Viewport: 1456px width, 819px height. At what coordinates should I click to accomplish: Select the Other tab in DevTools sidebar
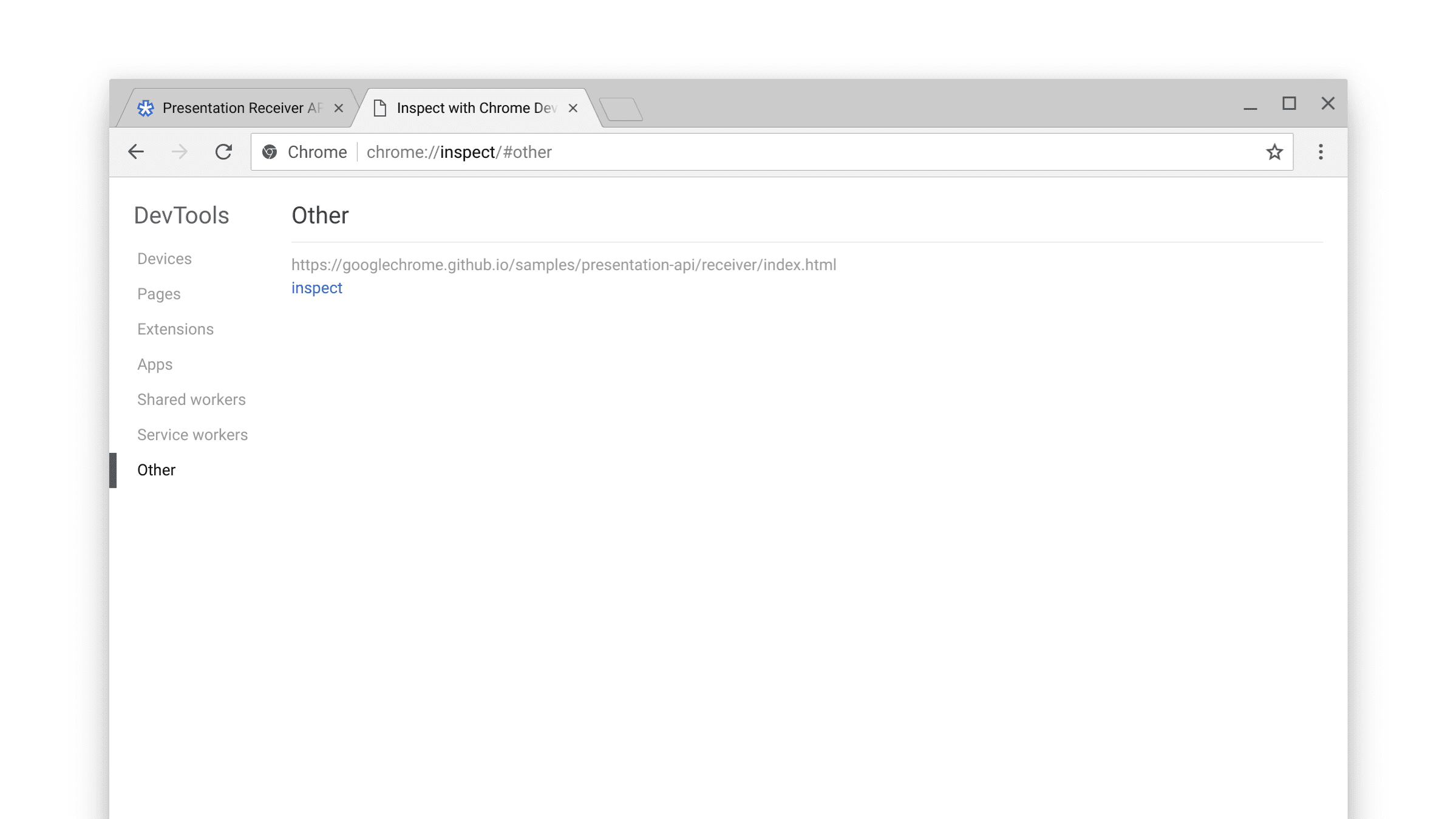pos(157,470)
